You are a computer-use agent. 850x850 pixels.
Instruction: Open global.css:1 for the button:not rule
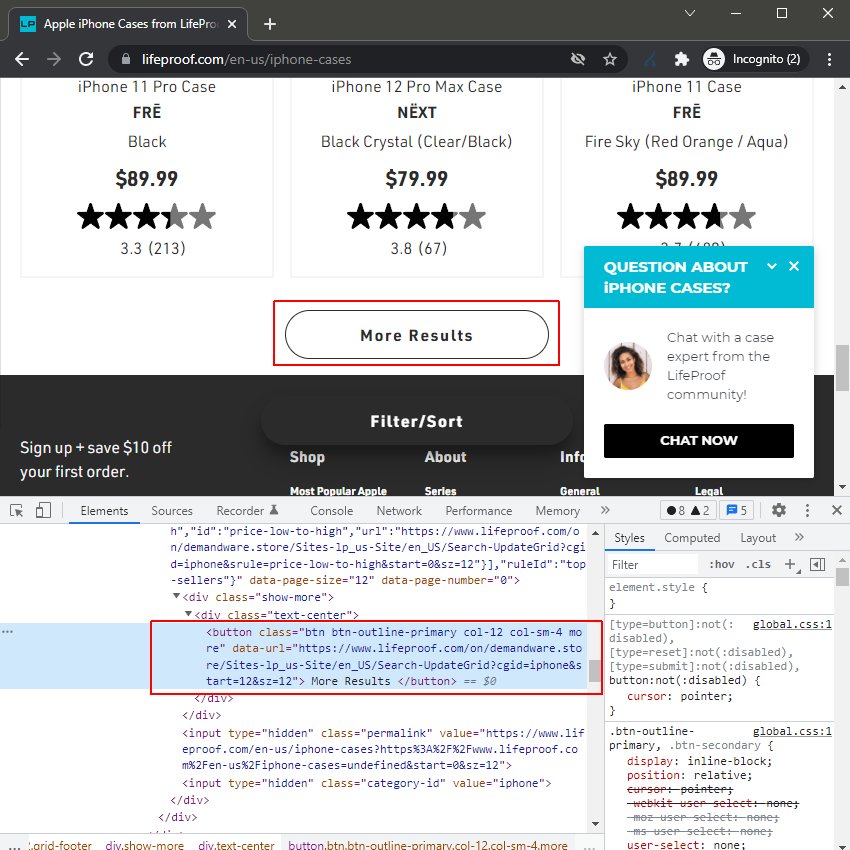coord(791,624)
